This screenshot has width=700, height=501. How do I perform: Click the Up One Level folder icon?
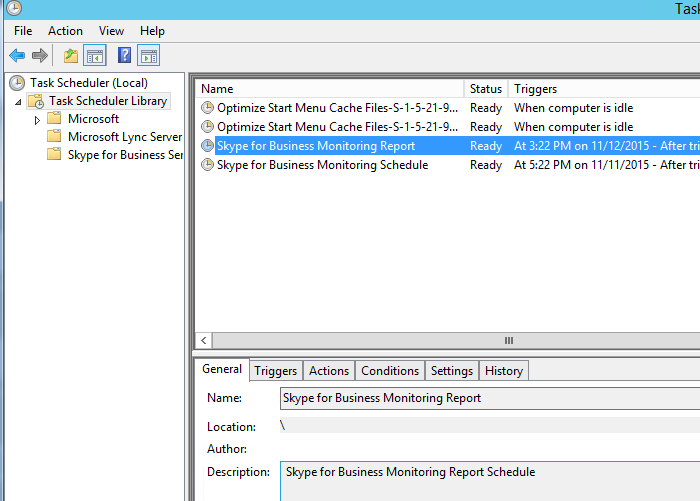coord(71,55)
